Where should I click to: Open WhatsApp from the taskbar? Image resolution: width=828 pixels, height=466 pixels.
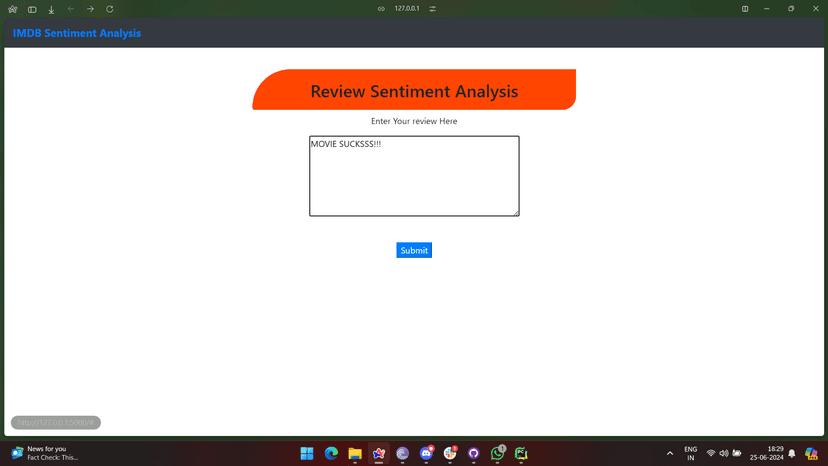[x=497, y=453]
